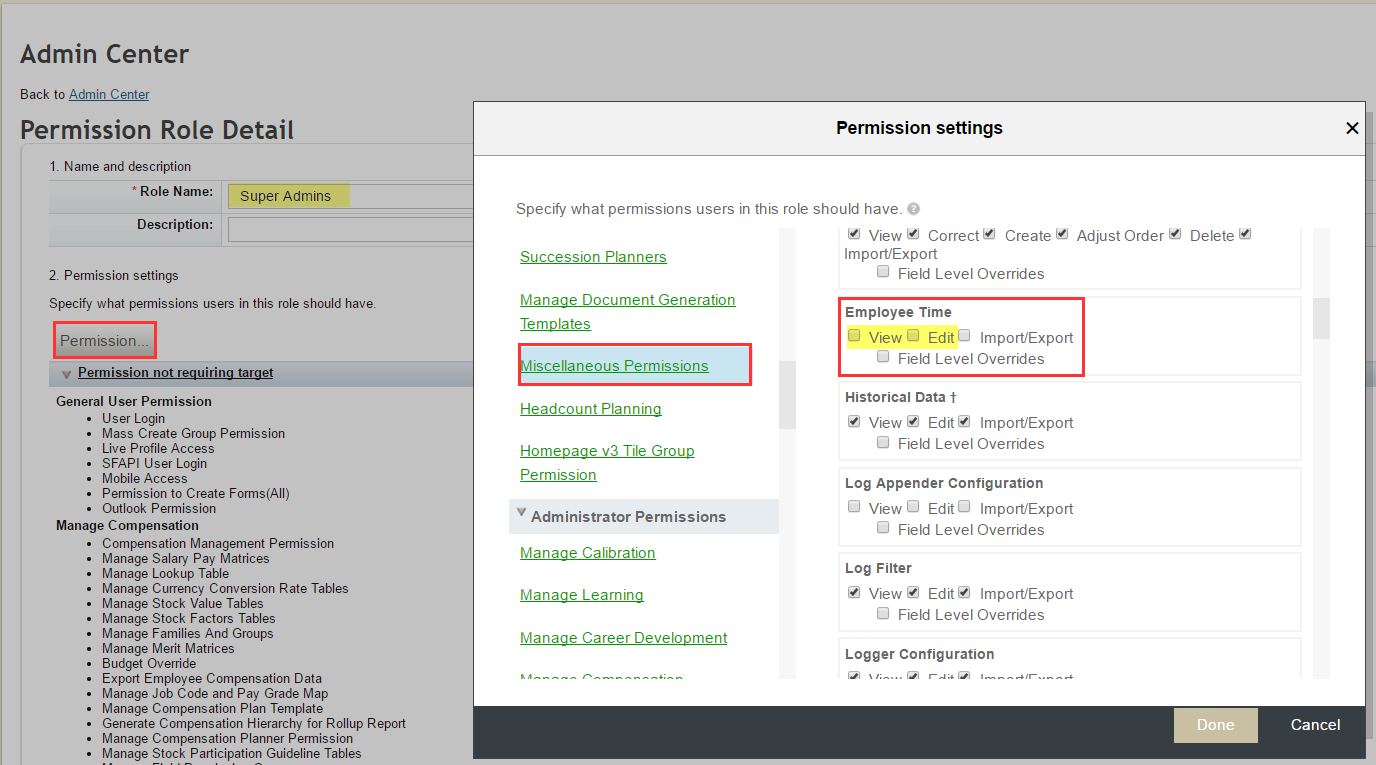The image size is (1376, 765).
Task: Uncheck Edit under Historical Data
Action: tap(913, 421)
